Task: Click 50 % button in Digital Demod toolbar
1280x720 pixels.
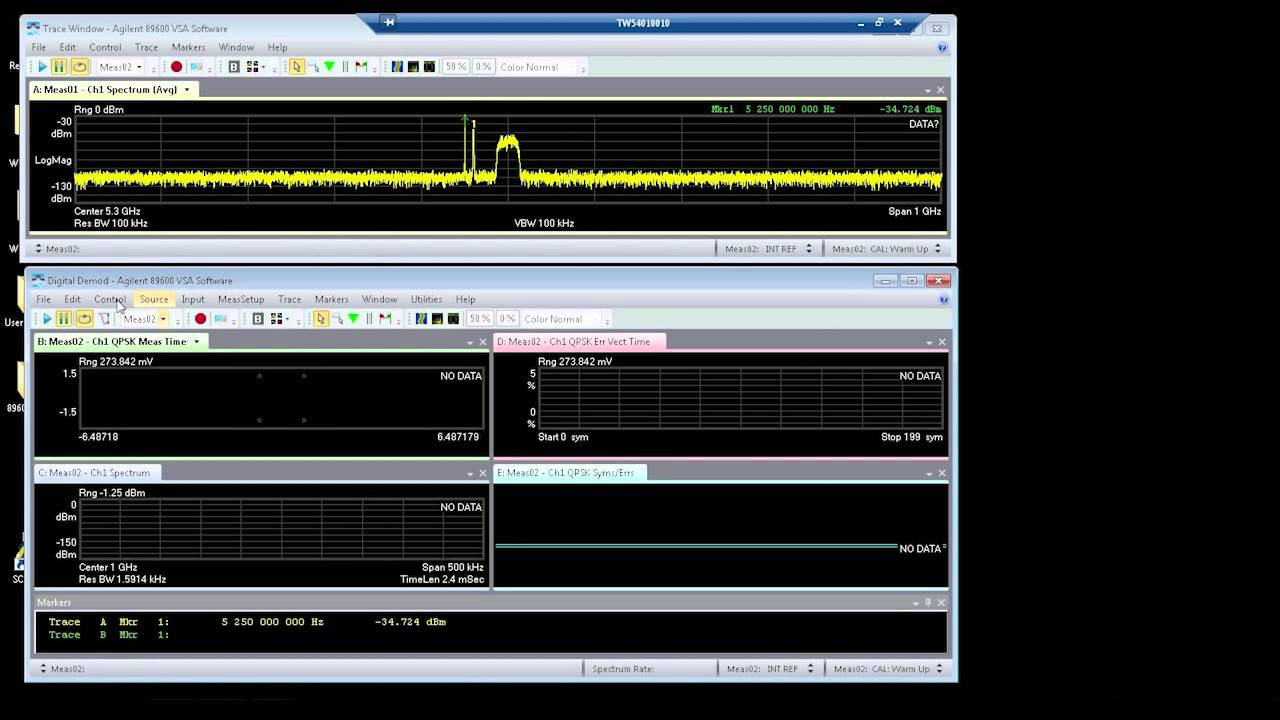Action: pyautogui.click(x=479, y=319)
